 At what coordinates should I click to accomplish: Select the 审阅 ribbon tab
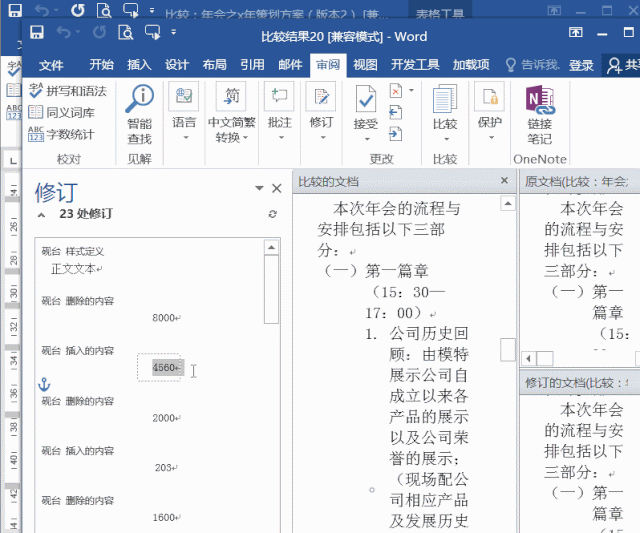[328, 64]
